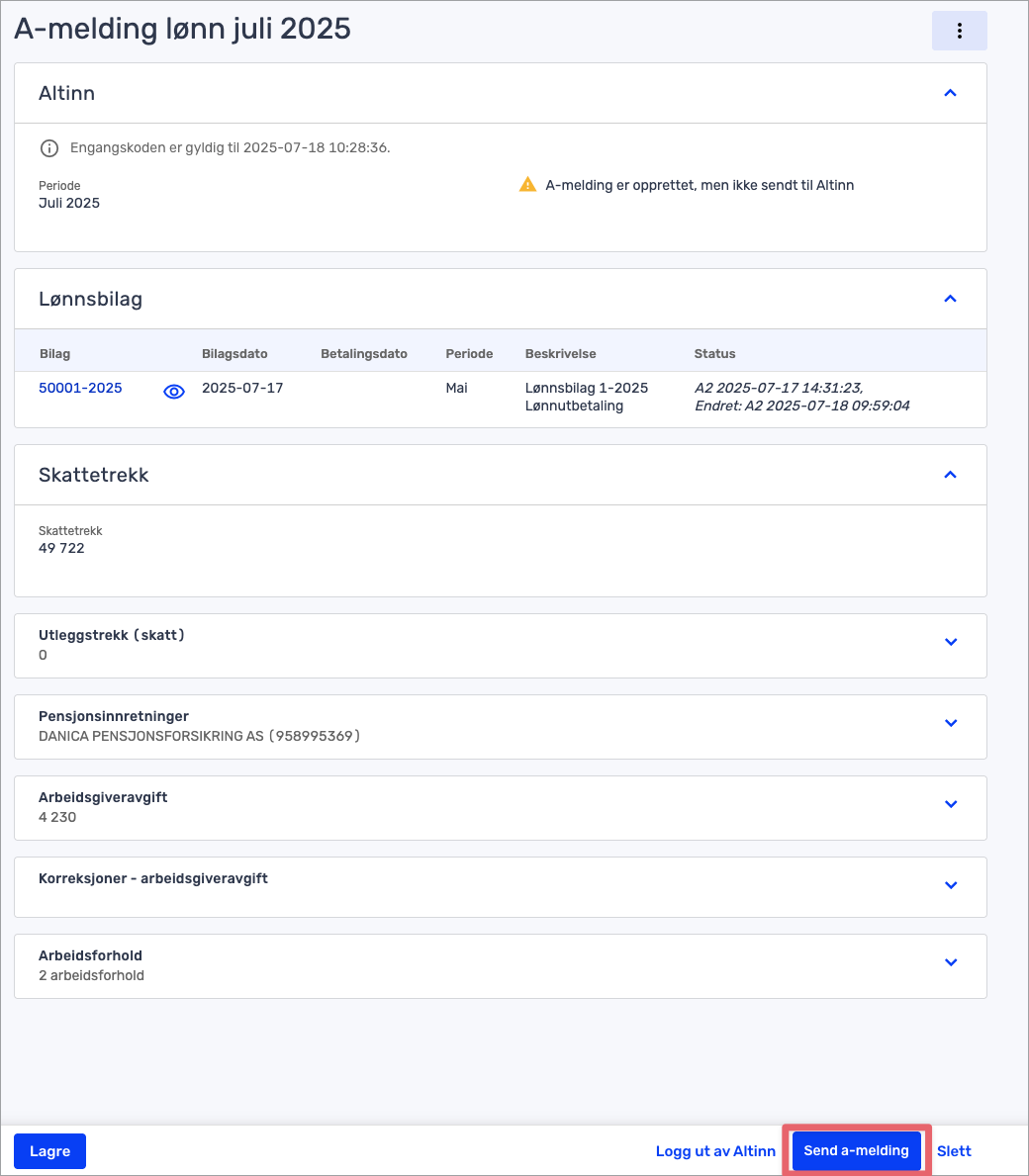Click the yellow warning triangle icon

coord(528,185)
